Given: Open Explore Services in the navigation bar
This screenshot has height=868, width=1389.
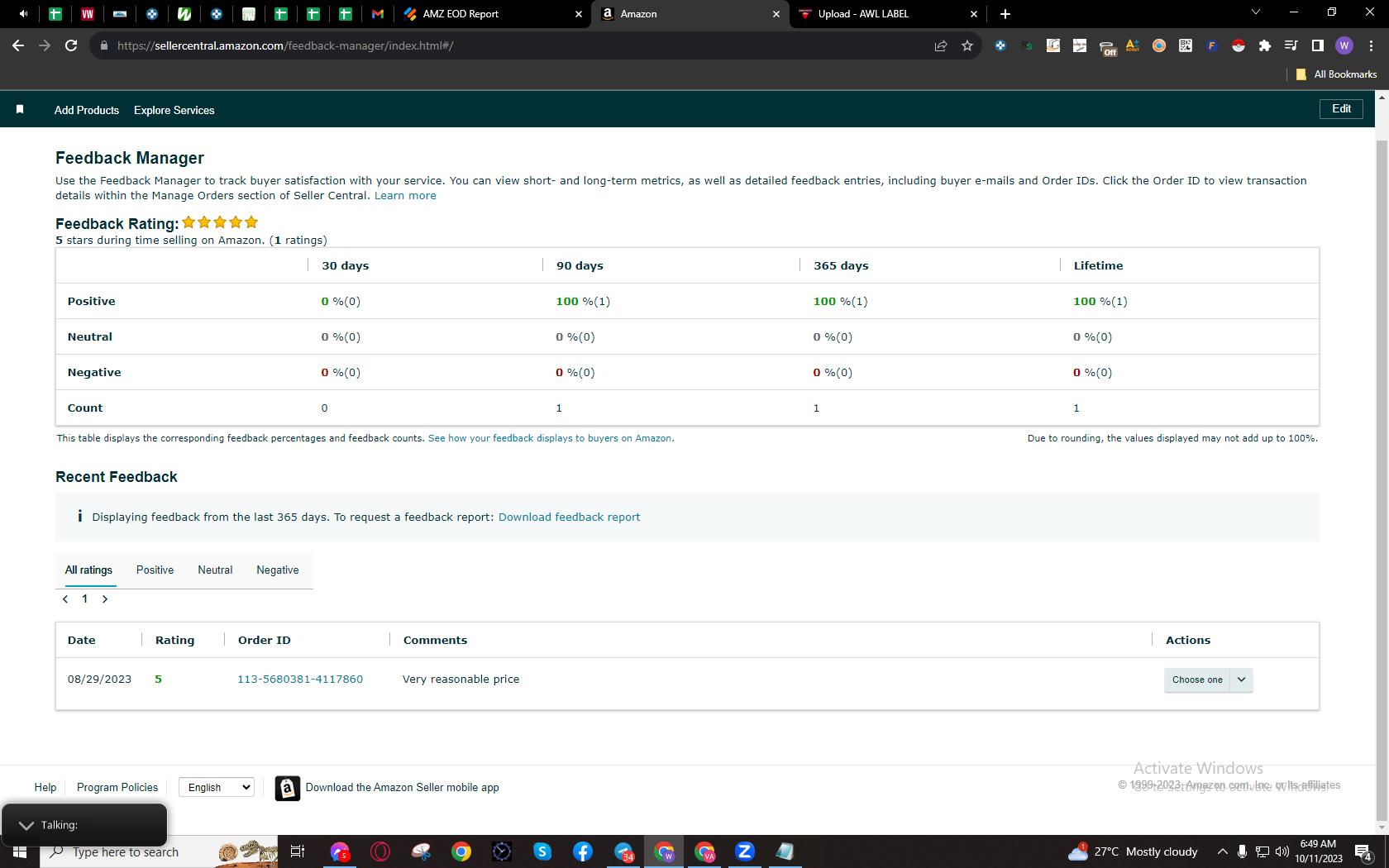Looking at the screenshot, I should coord(174,110).
